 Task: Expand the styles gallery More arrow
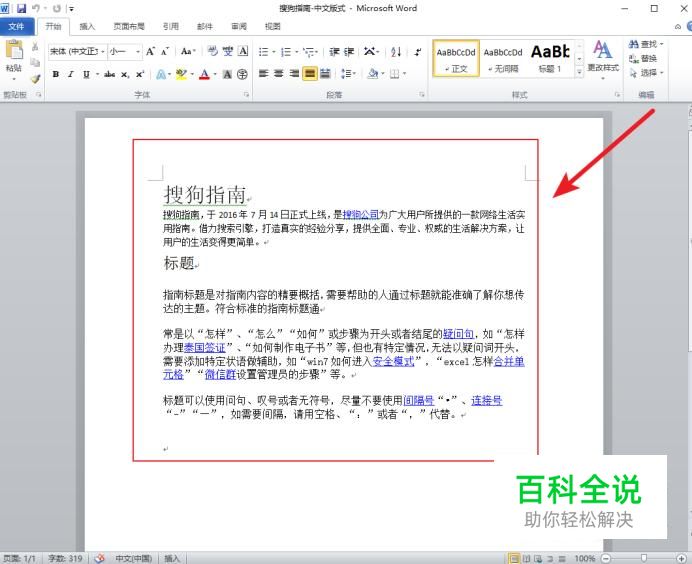579,71
